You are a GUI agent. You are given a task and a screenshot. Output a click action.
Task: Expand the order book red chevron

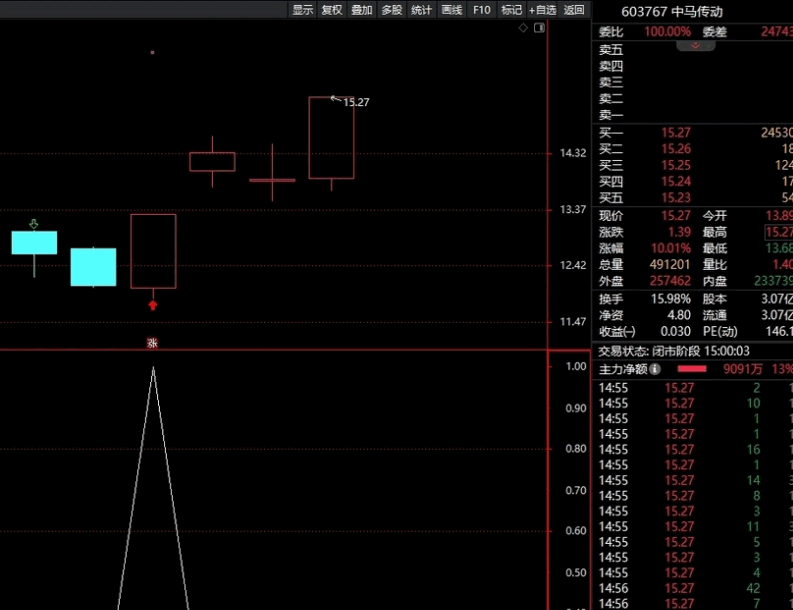point(695,46)
